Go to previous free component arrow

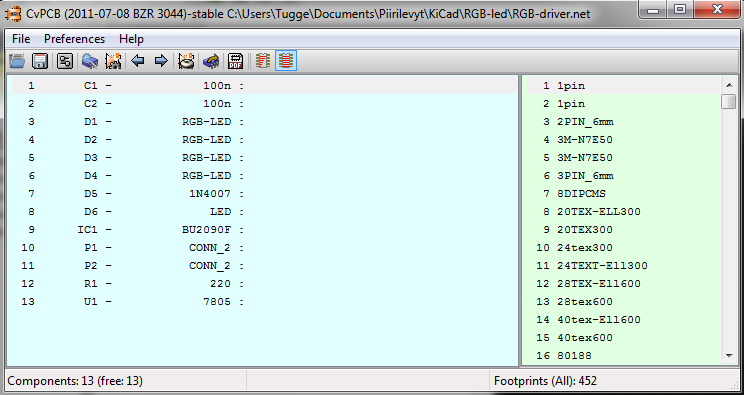[138, 61]
